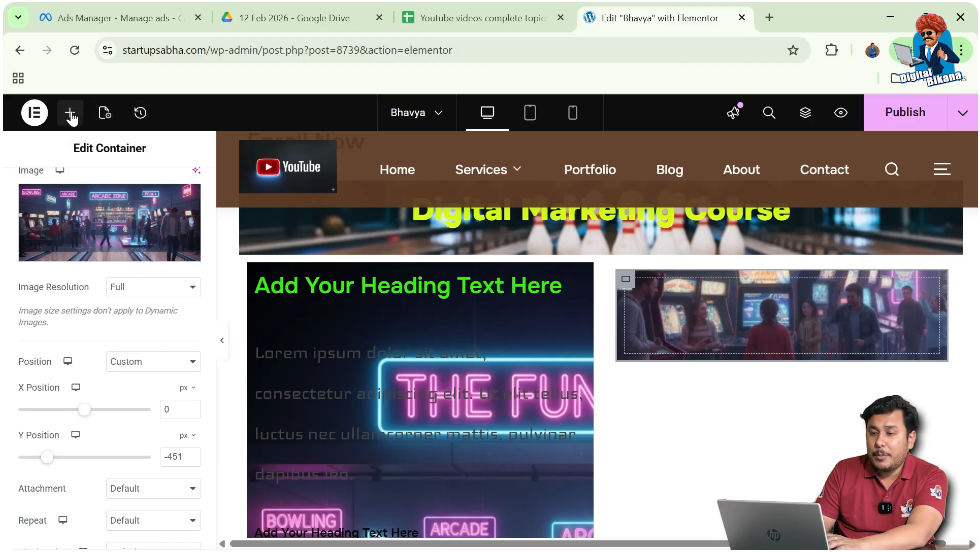Switch to mobile responsive view
Viewport: 980px width, 552px height.
[x=572, y=113]
